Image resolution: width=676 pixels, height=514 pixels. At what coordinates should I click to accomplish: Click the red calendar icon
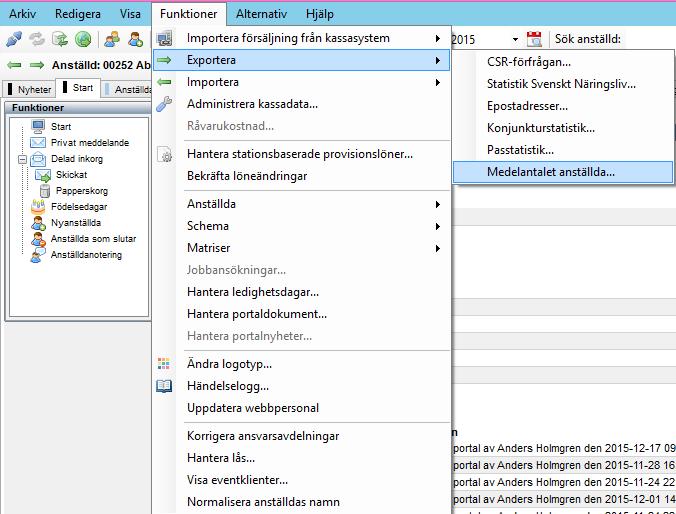pyautogui.click(x=534, y=39)
